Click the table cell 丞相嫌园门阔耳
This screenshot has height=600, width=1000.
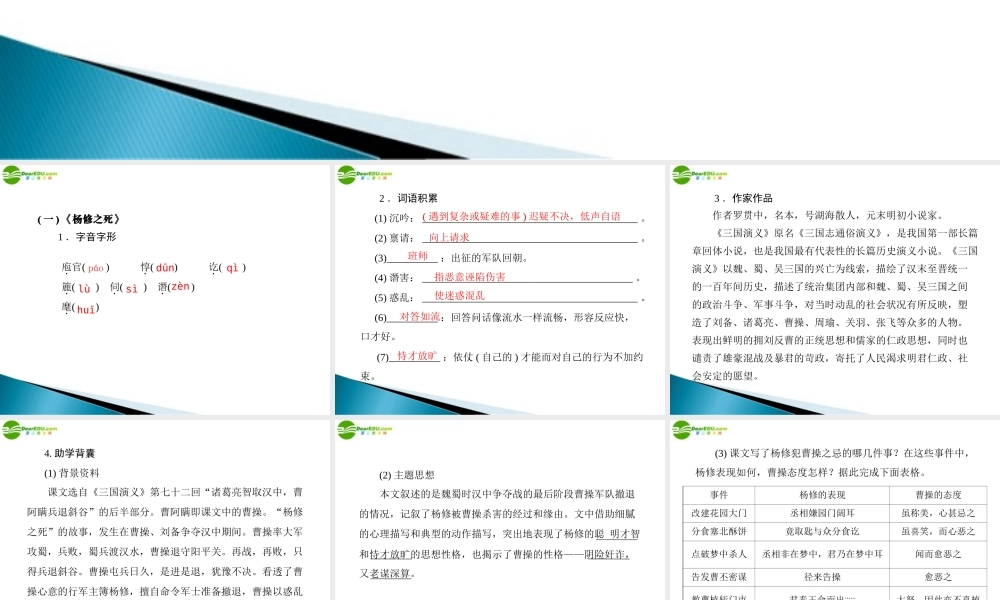[822, 513]
